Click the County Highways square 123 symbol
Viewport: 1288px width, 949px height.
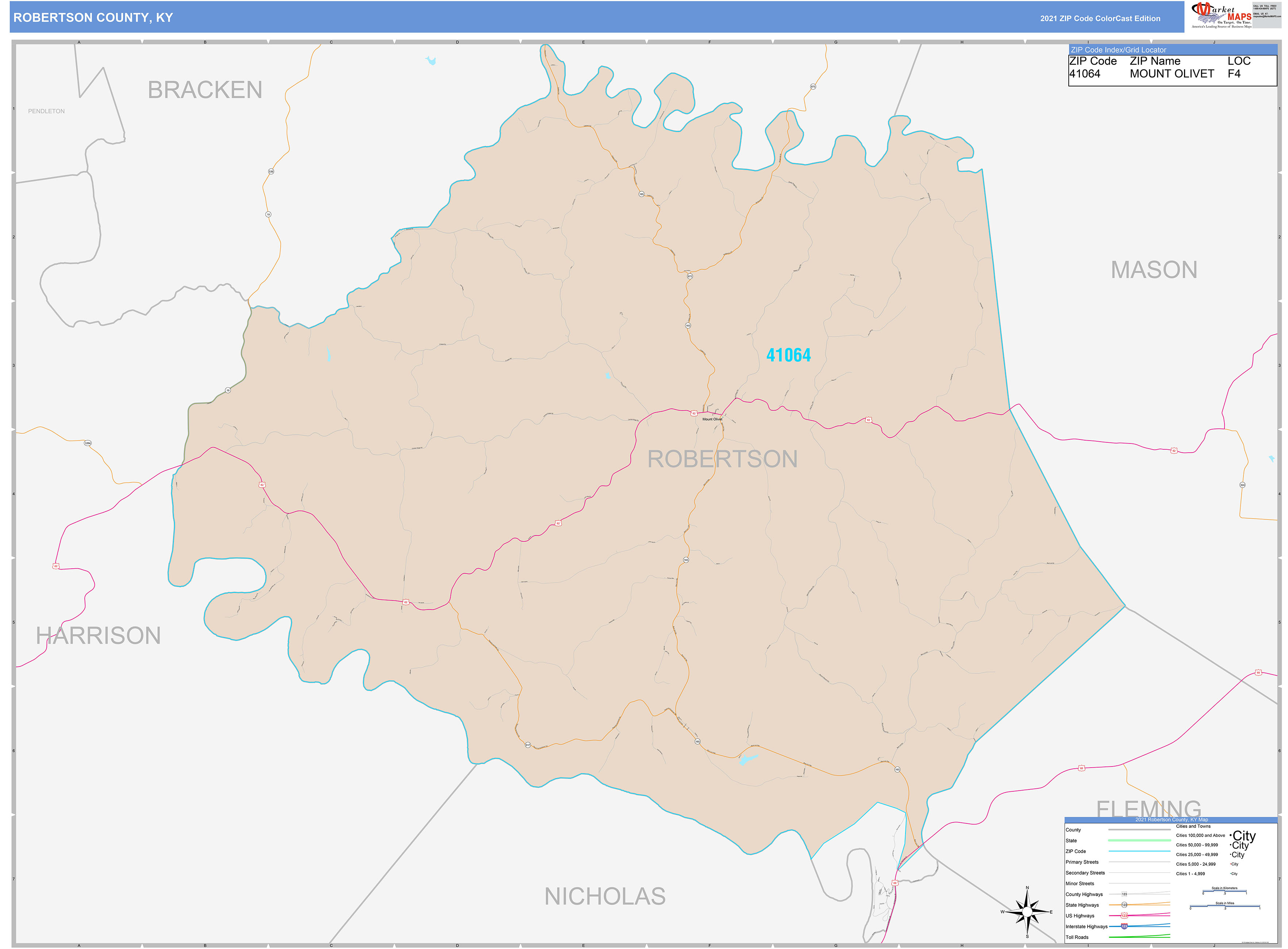pyautogui.click(x=1125, y=894)
